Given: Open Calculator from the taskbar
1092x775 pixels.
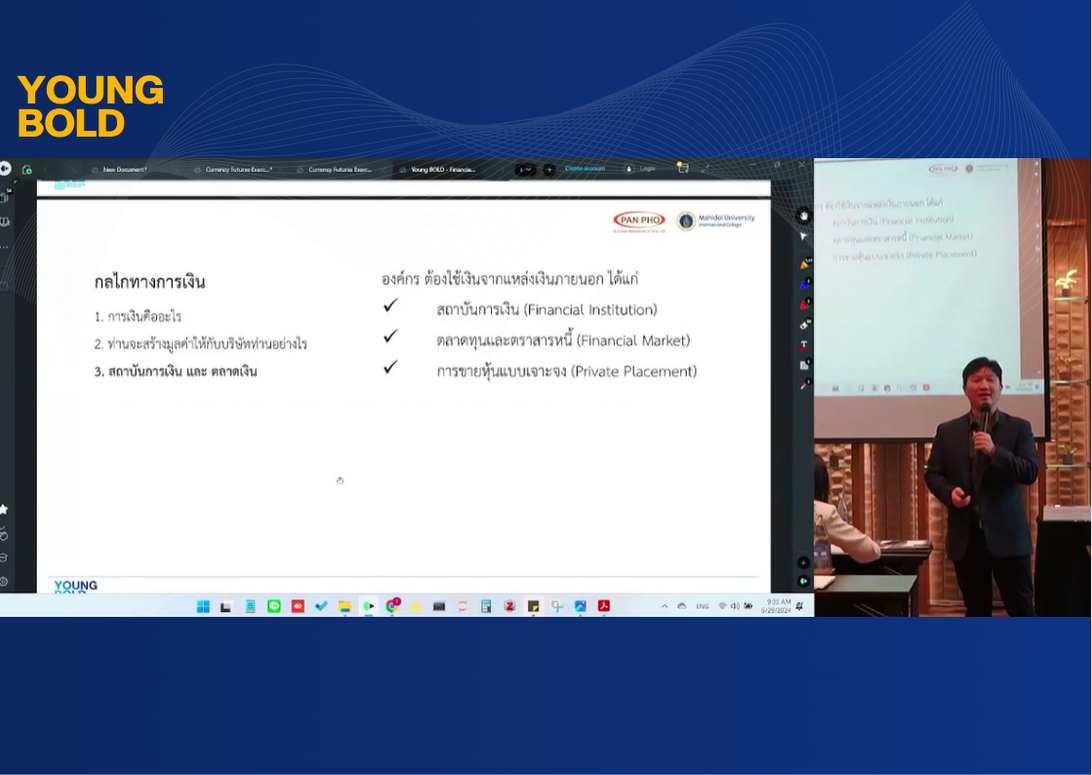Looking at the screenshot, I should [486, 606].
